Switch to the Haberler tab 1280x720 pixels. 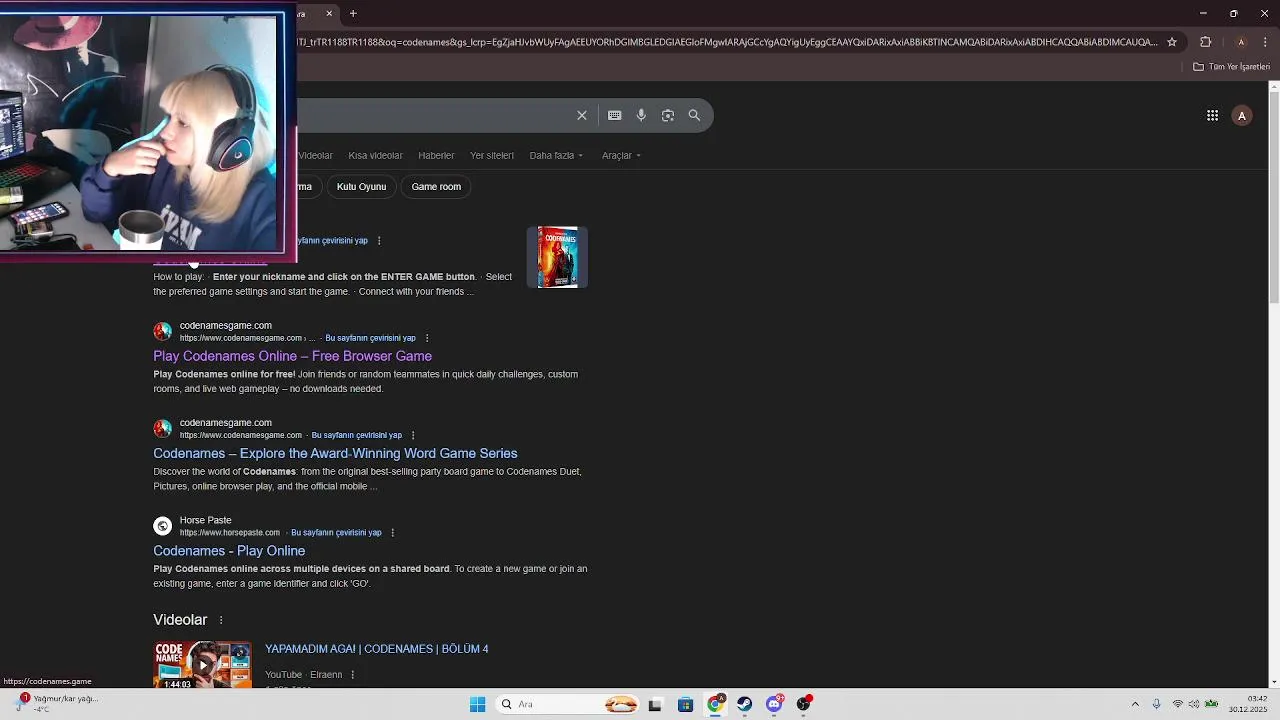point(436,155)
